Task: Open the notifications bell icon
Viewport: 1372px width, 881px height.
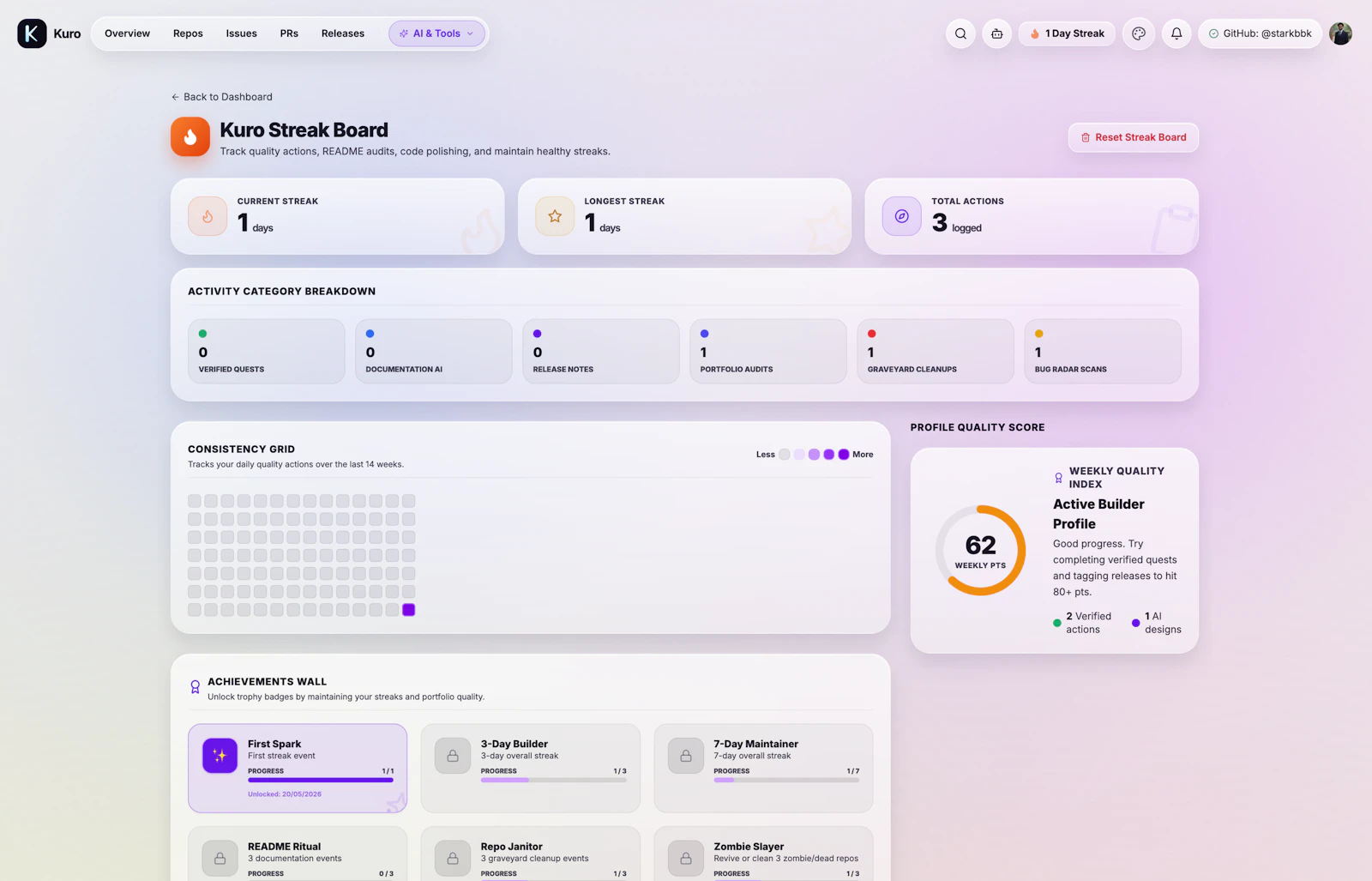Action: [x=1176, y=33]
